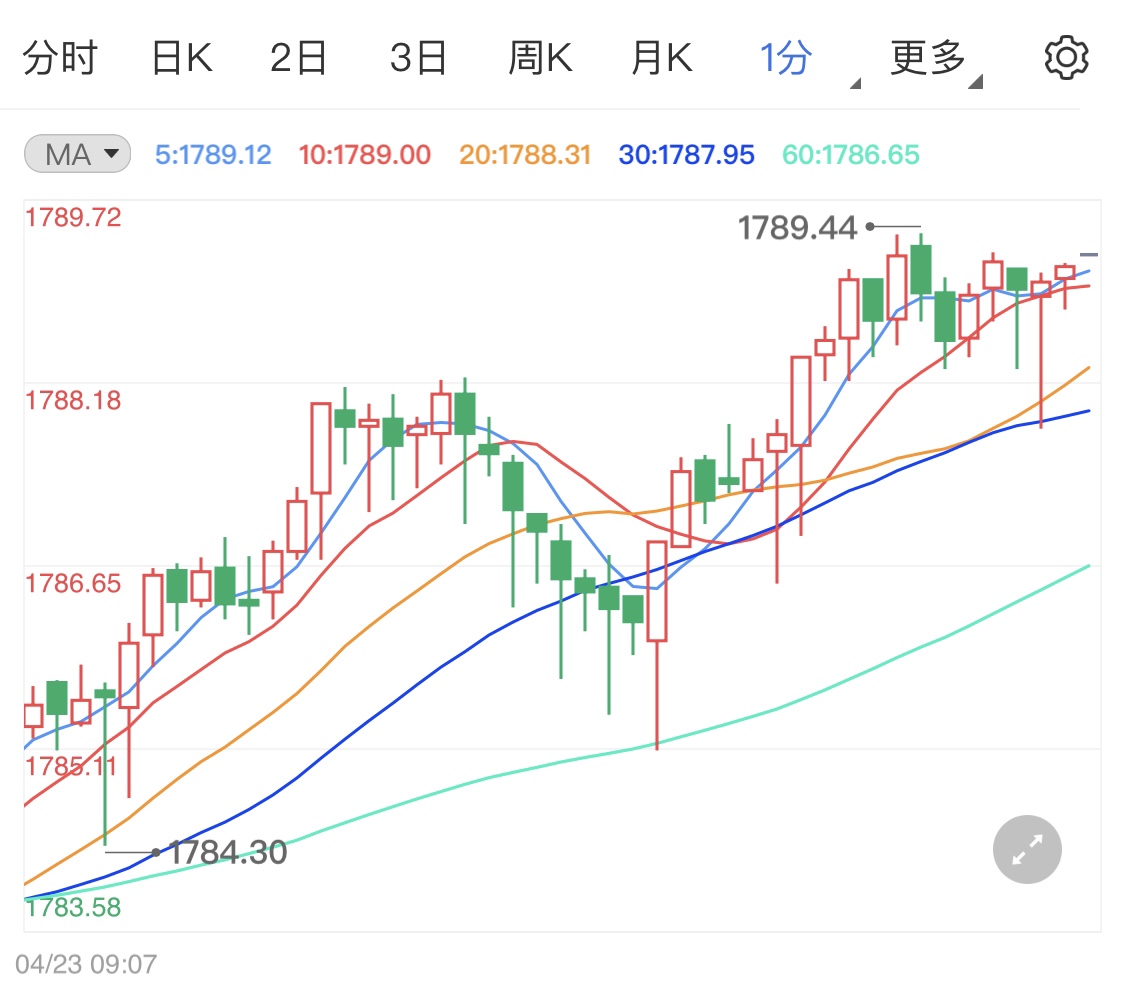Click MA20 value 20:1788.31
The height and width of the screenshot is (996, 1125).
tap(525, 154)
